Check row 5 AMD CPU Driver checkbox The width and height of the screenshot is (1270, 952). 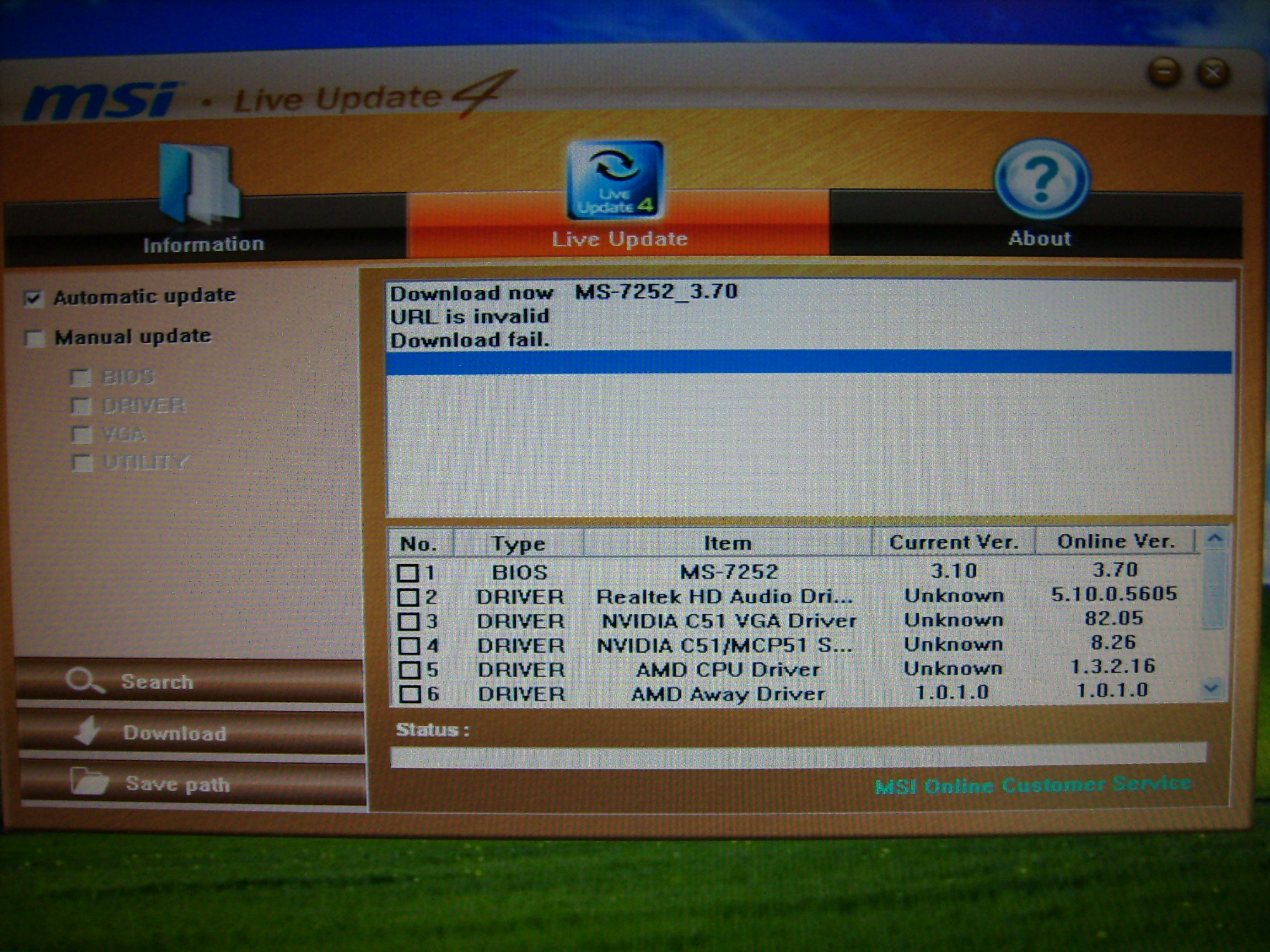(x=410, y=670)
